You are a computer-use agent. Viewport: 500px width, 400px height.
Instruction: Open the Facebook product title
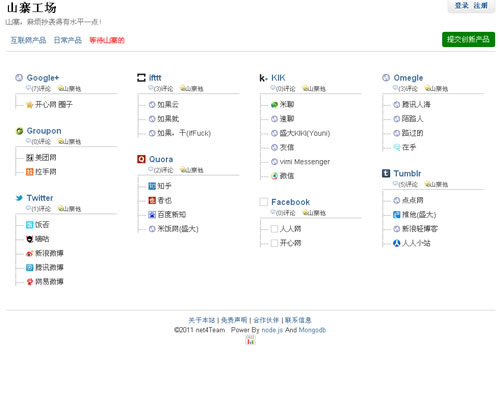point(291,202)
